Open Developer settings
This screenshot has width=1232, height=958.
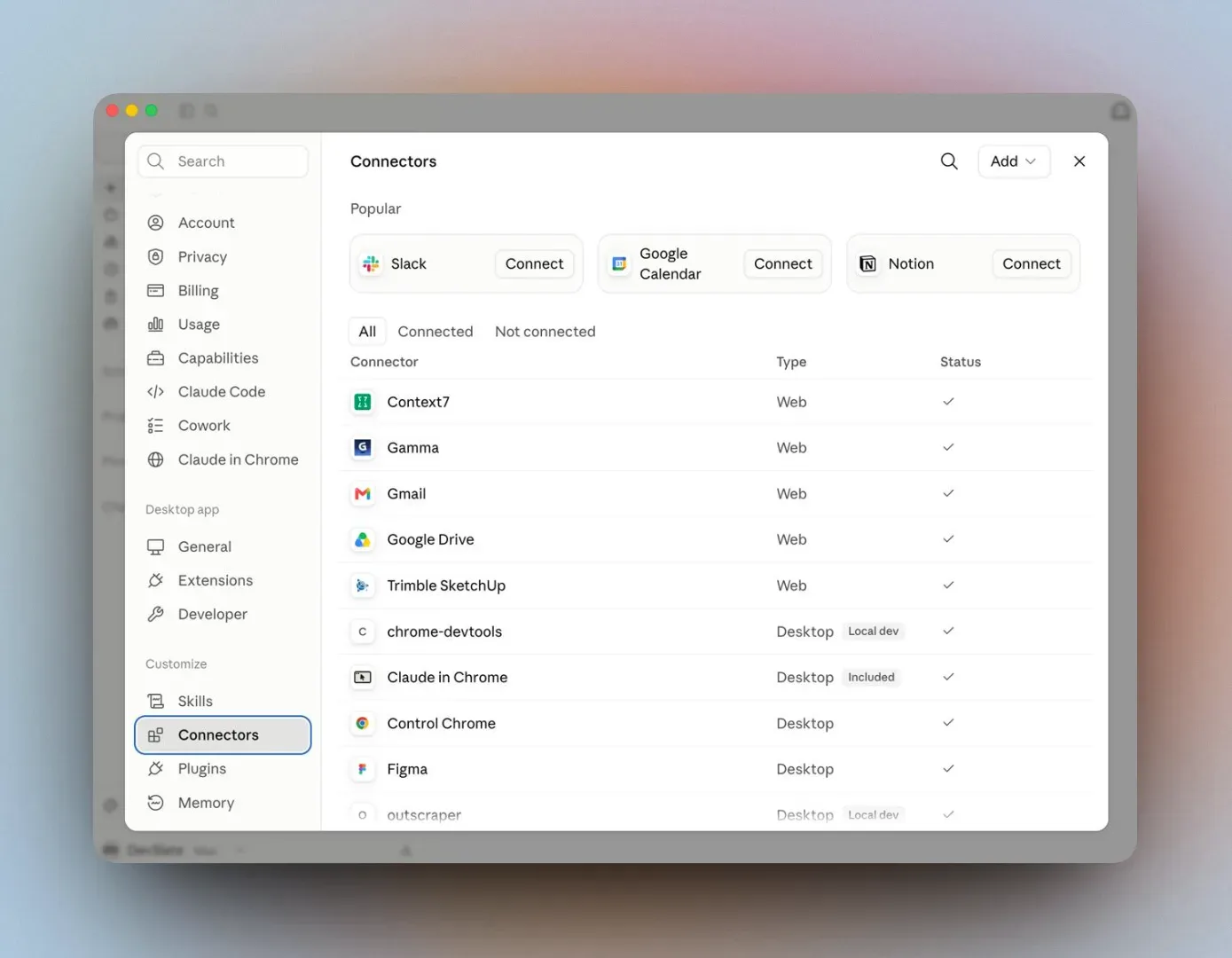click(224, 614)
